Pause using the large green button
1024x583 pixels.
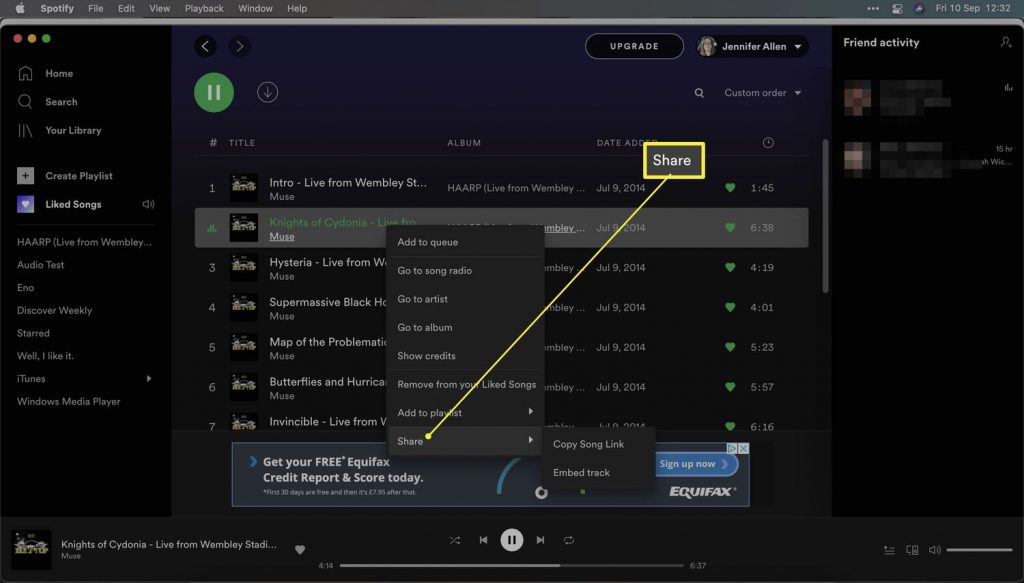(214, 92)
